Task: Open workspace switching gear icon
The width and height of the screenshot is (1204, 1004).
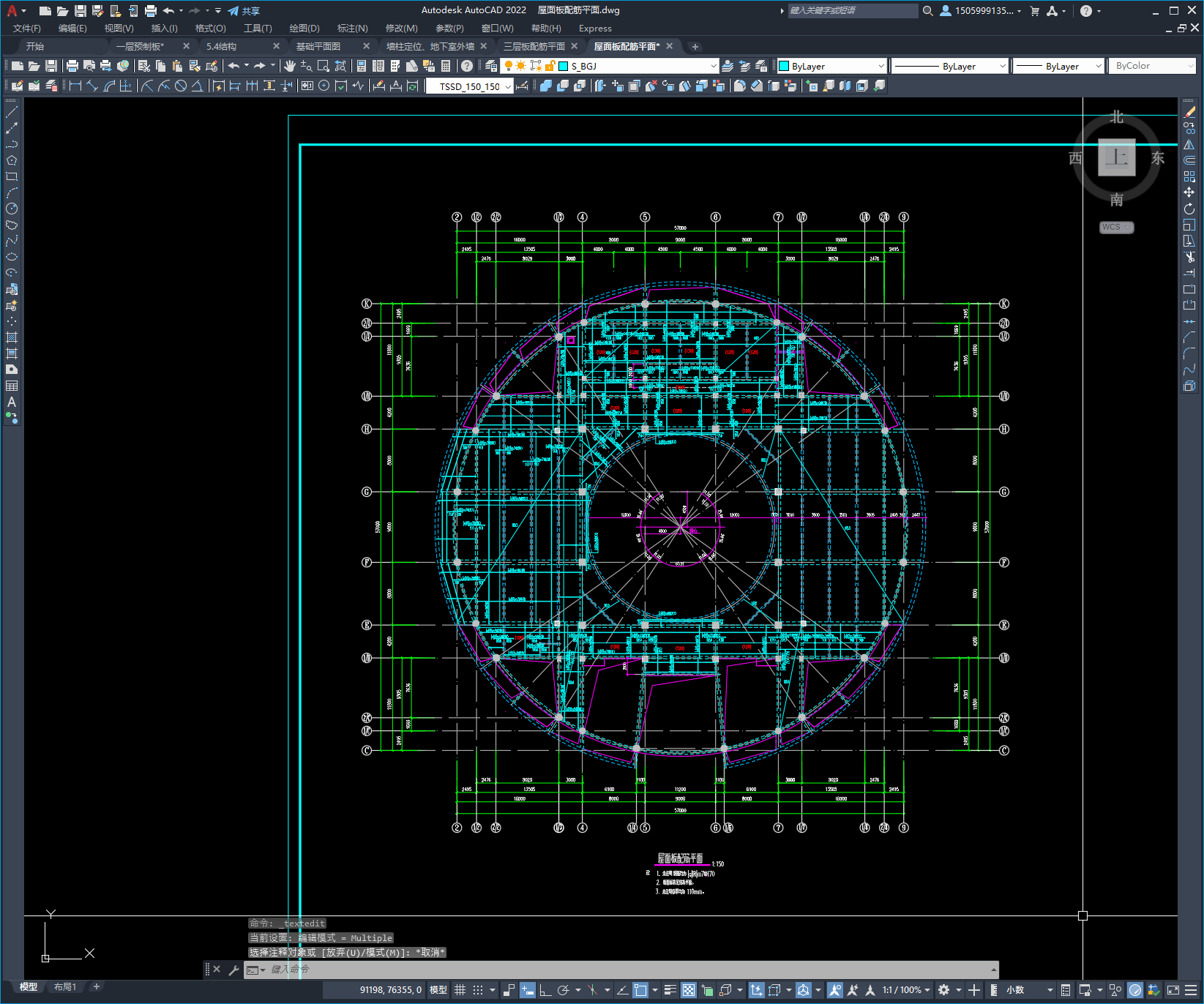Action: tap(943, 989)
